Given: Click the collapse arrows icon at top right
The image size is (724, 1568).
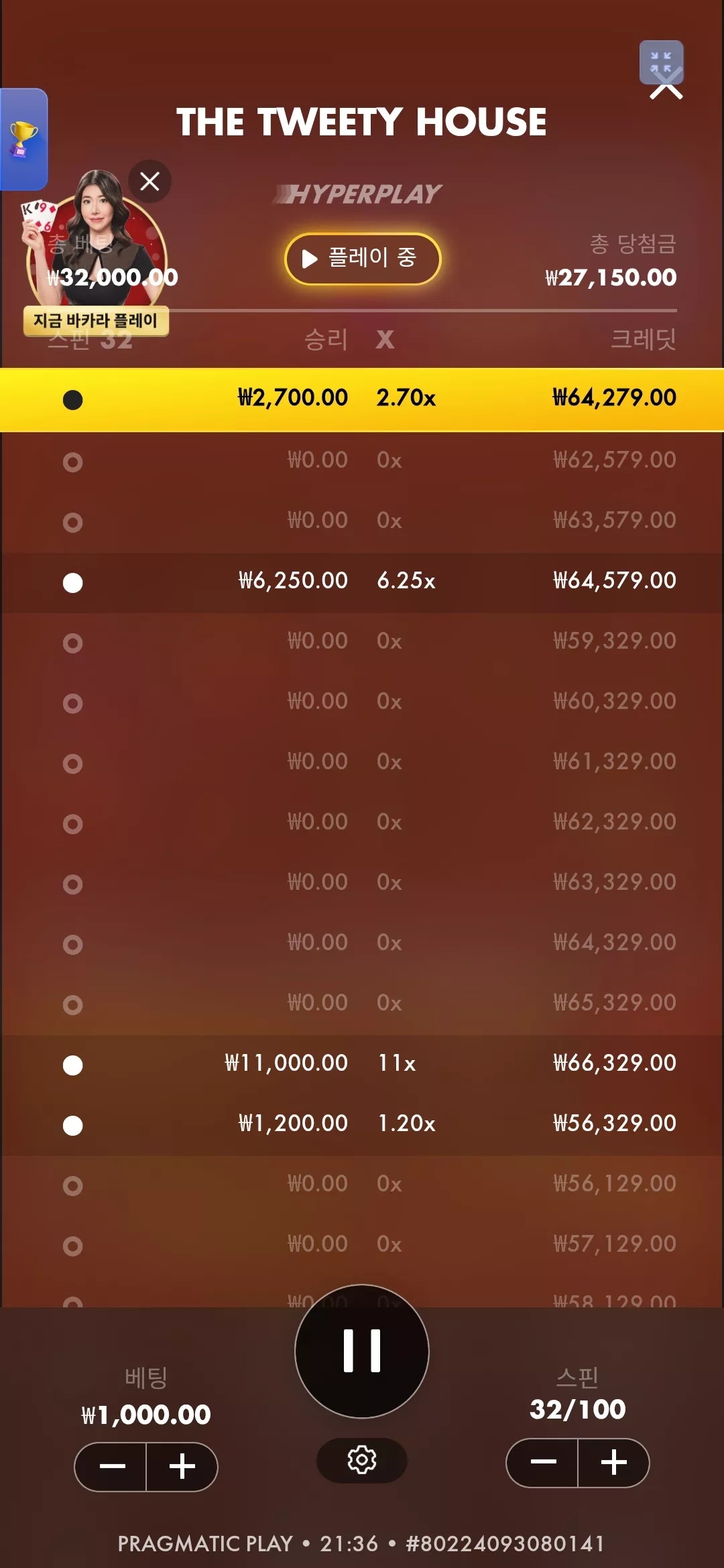Looking at the screenshot, I should pos(661,62).
